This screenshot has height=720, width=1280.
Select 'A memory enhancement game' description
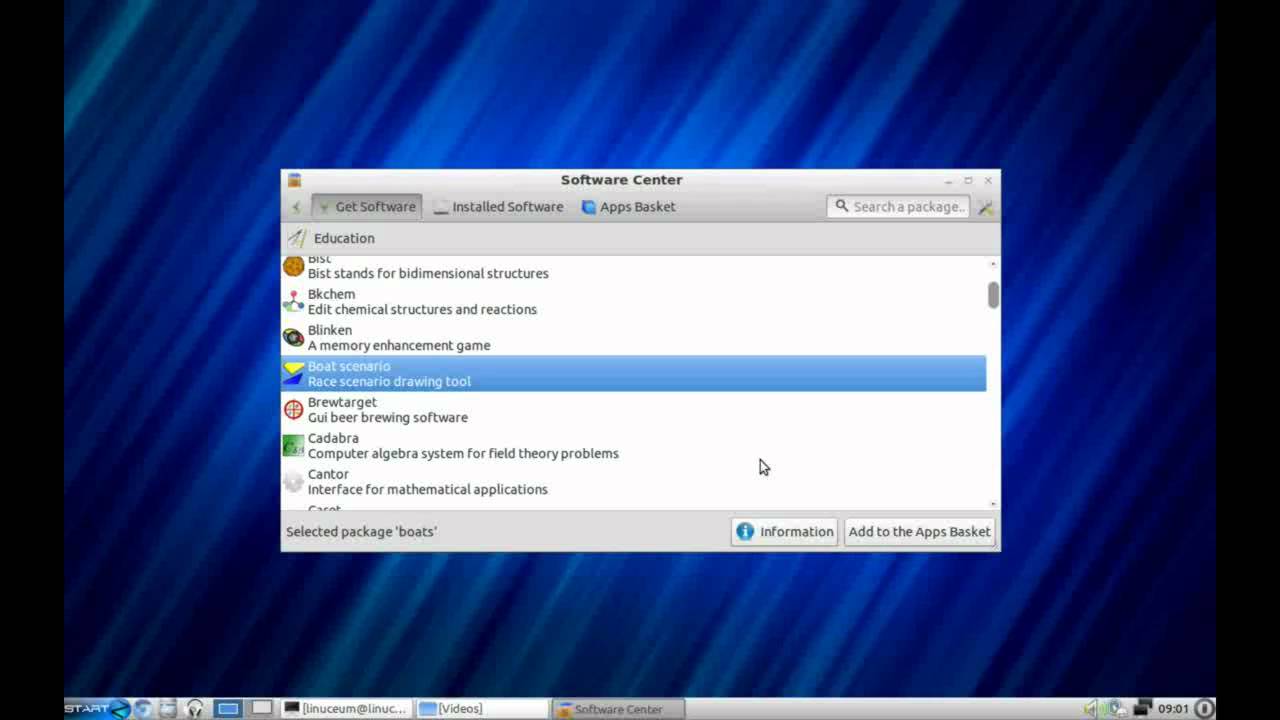pyautogui.click(x=399, y=345)
